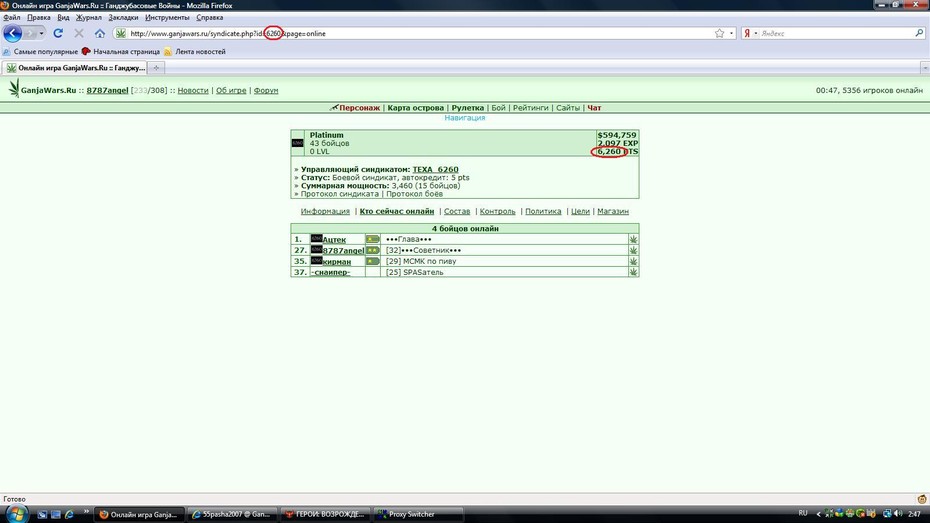
Task: Open the address bar history dropdown arrow
Action: tap(731, 33)
